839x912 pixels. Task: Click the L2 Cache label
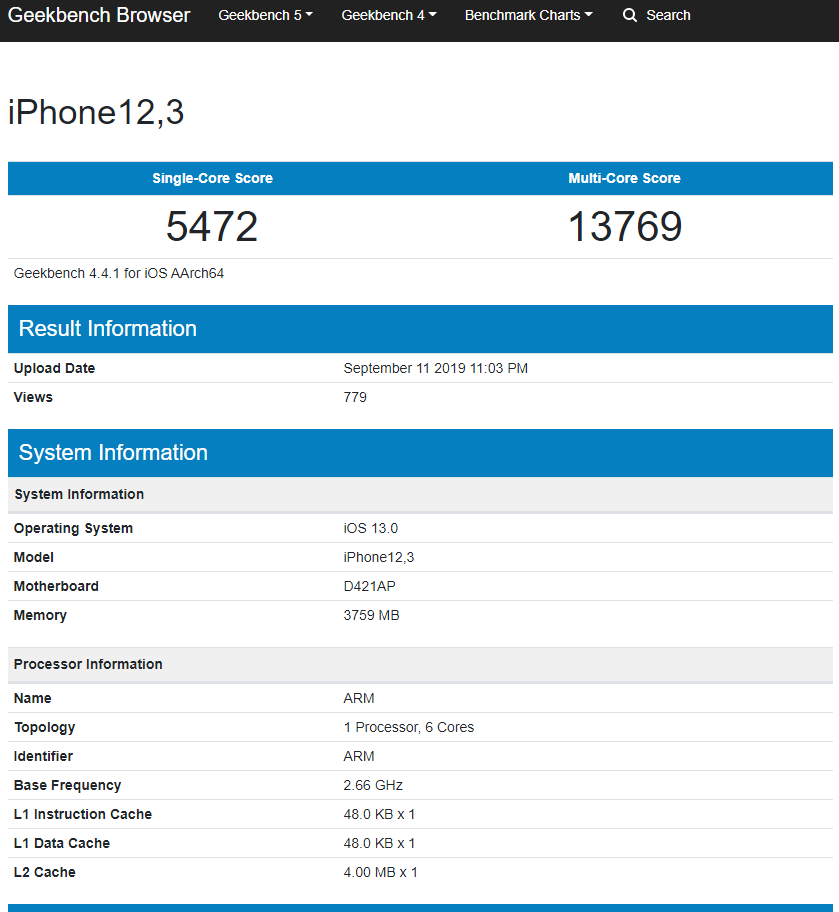coord(45,872)
